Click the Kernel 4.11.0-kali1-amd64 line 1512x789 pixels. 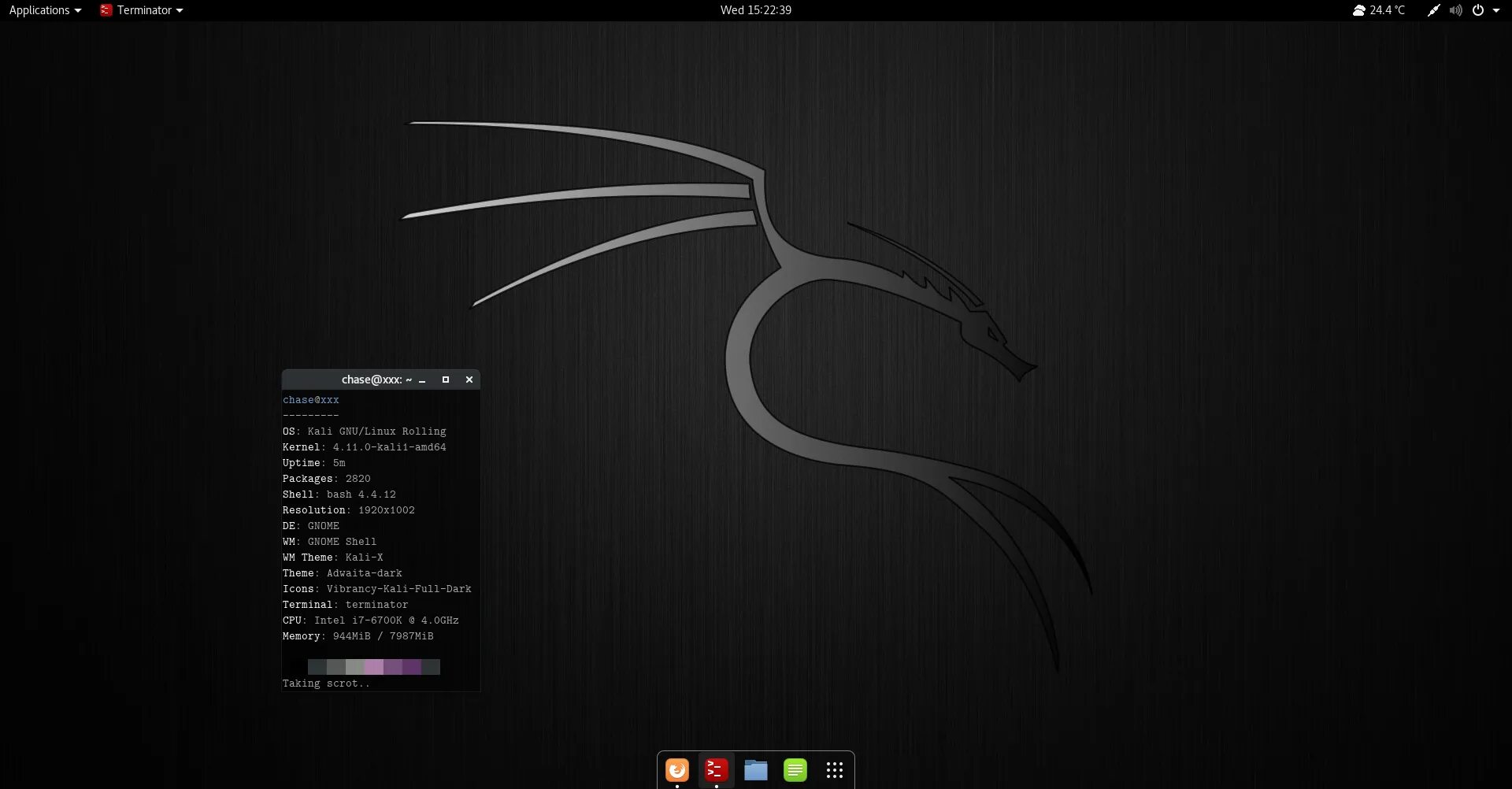coord(365,447)
